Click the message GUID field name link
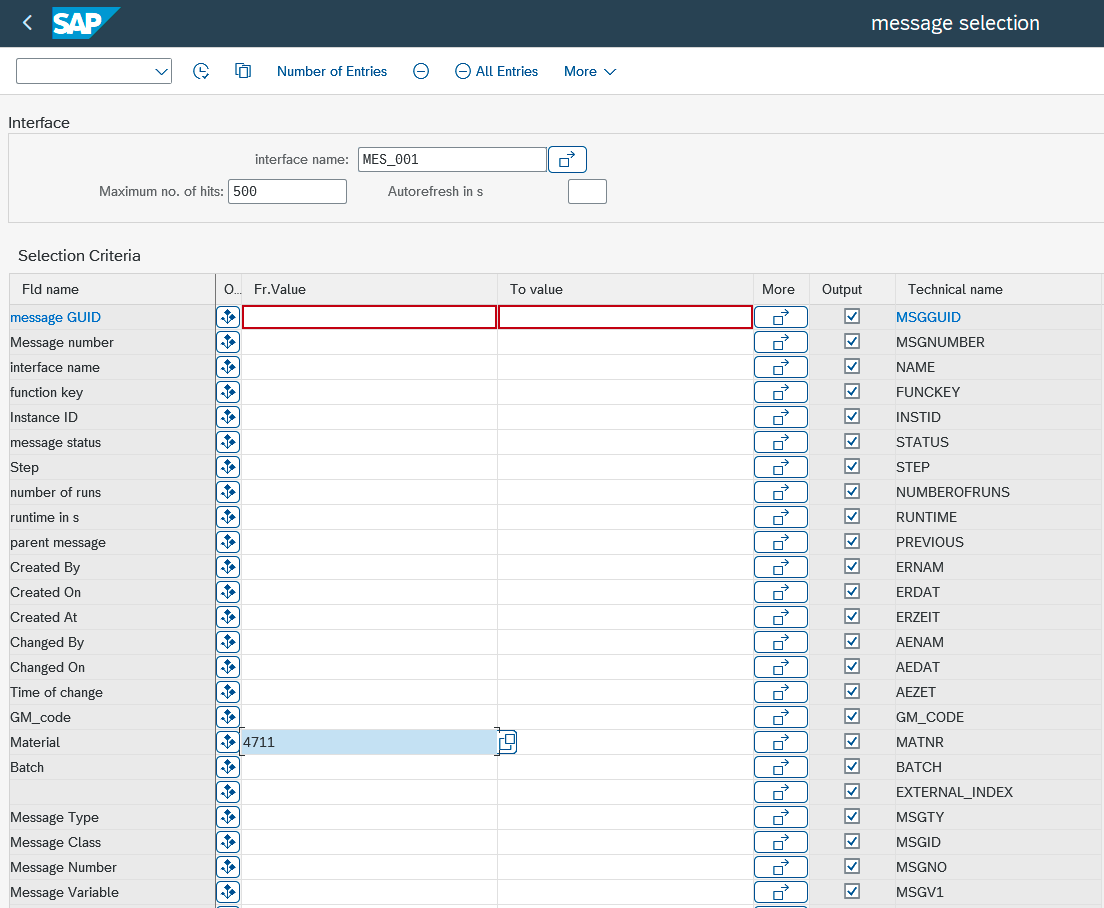Viewport: 1104px width, 908px height. pyautogui.click(x=56, y=317)
